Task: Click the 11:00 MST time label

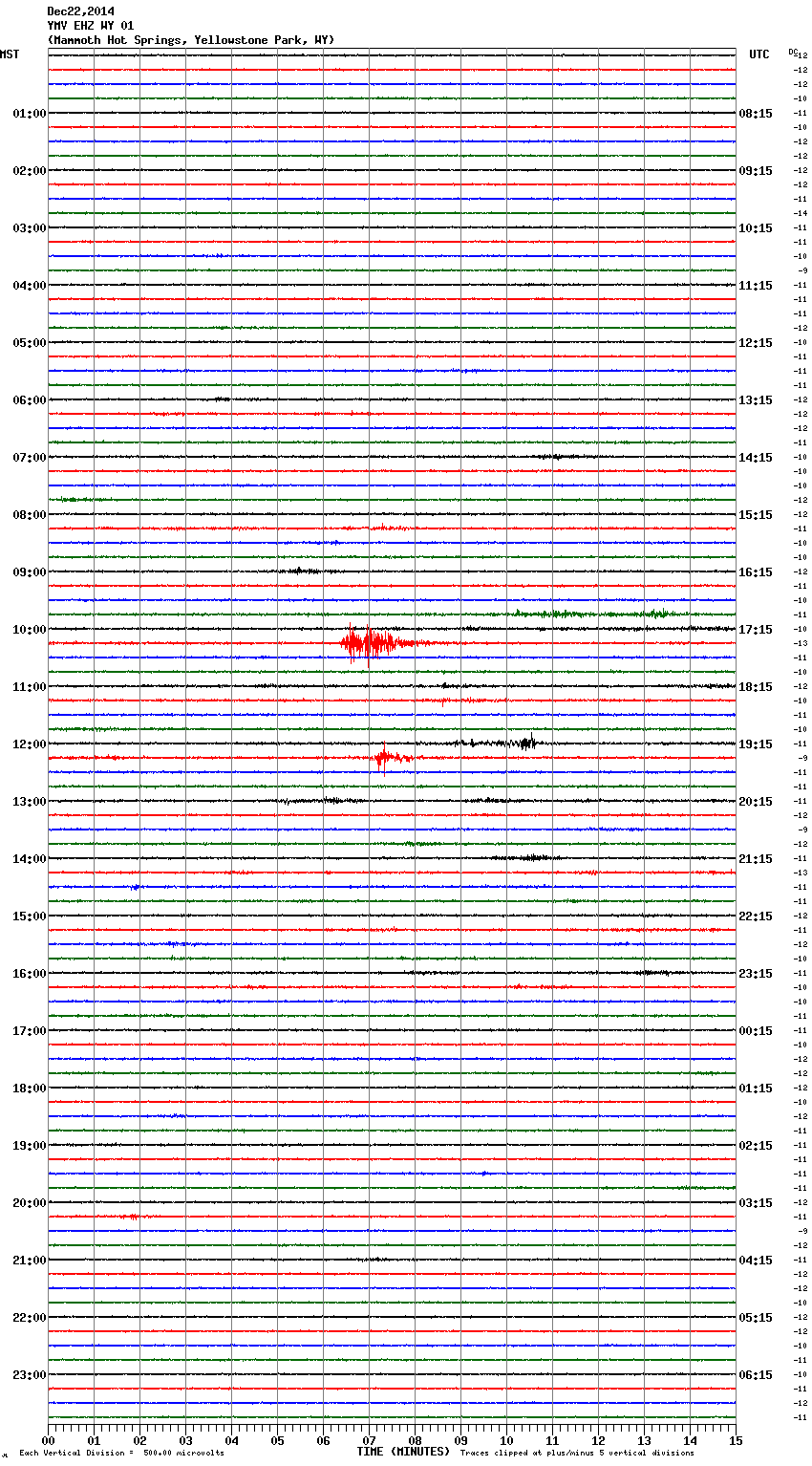Action: [30, 687]
